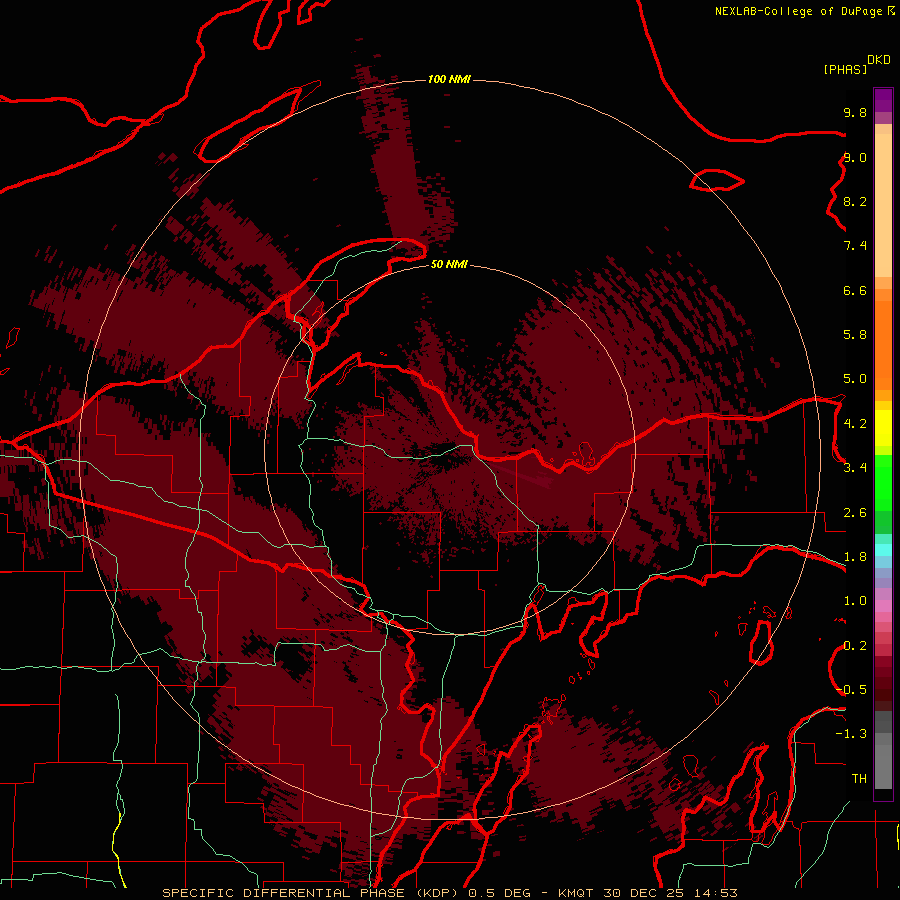Screen dimensions: 900x900
Task: Click legend value 9.8
Action: click(x=855, y=112)
